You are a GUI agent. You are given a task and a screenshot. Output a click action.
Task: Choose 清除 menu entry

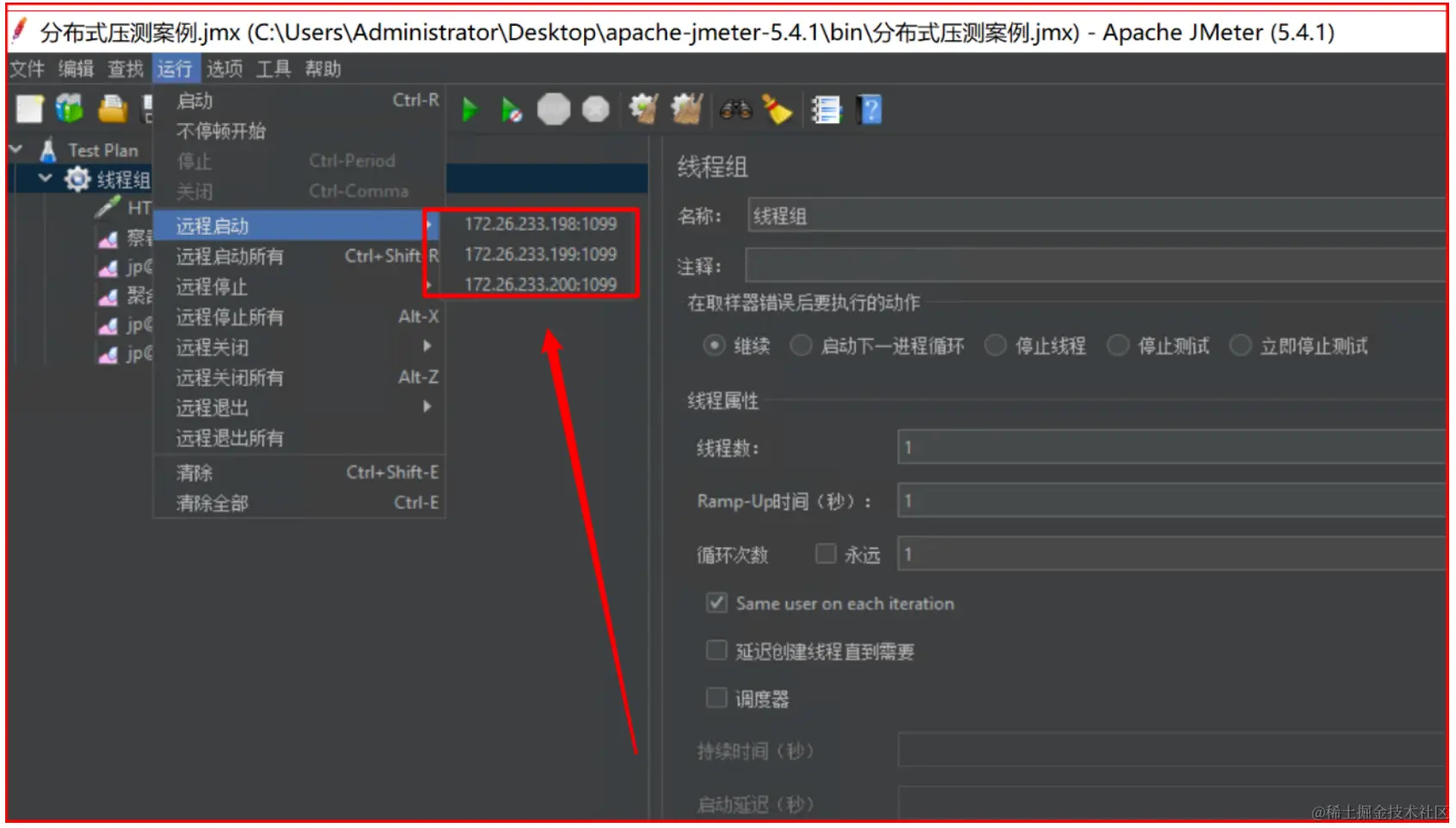(x=299, y=473)
